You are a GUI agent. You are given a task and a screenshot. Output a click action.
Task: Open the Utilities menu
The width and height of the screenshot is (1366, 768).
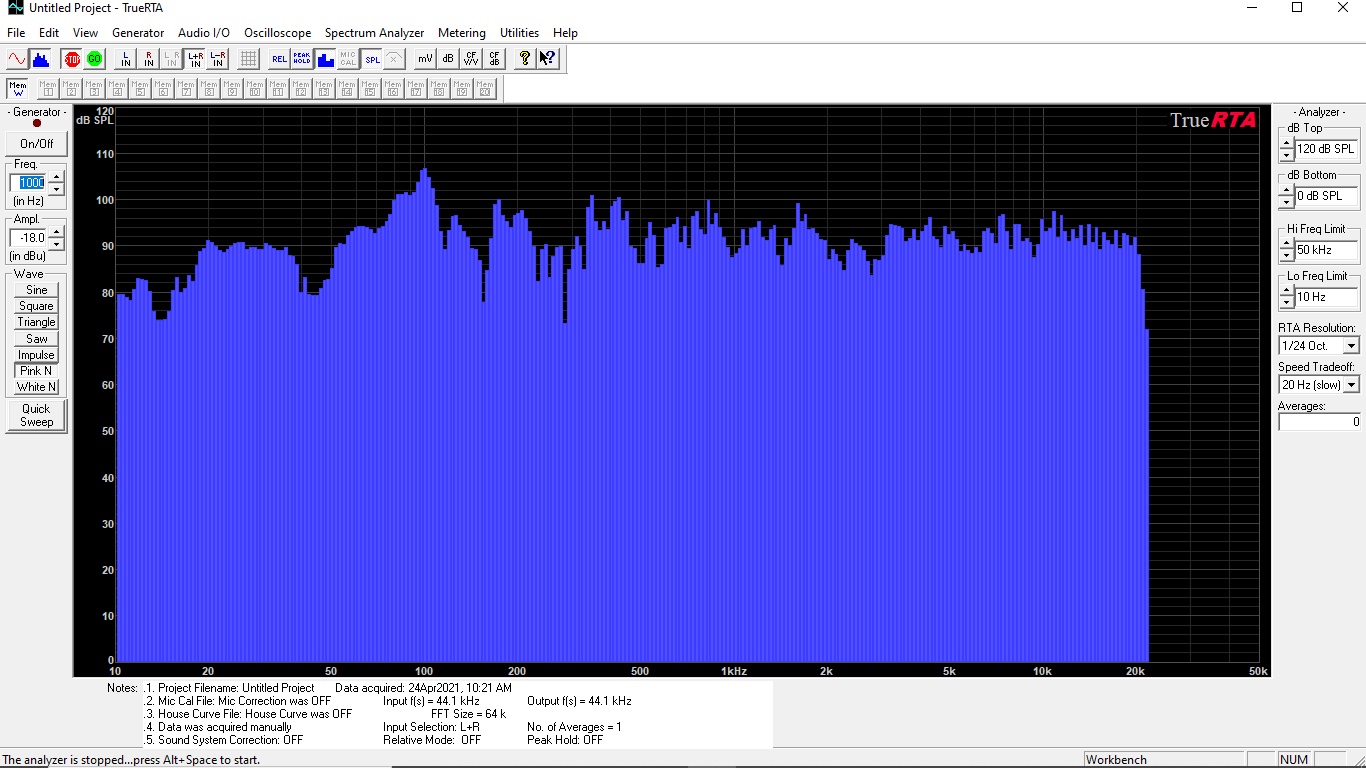(519, 33)
